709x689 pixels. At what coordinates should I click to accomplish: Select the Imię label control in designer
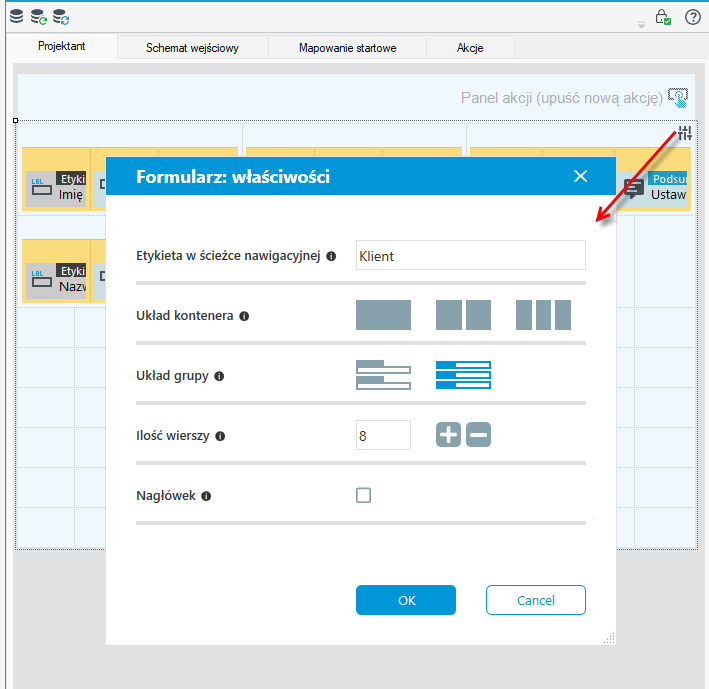point(56,188)
